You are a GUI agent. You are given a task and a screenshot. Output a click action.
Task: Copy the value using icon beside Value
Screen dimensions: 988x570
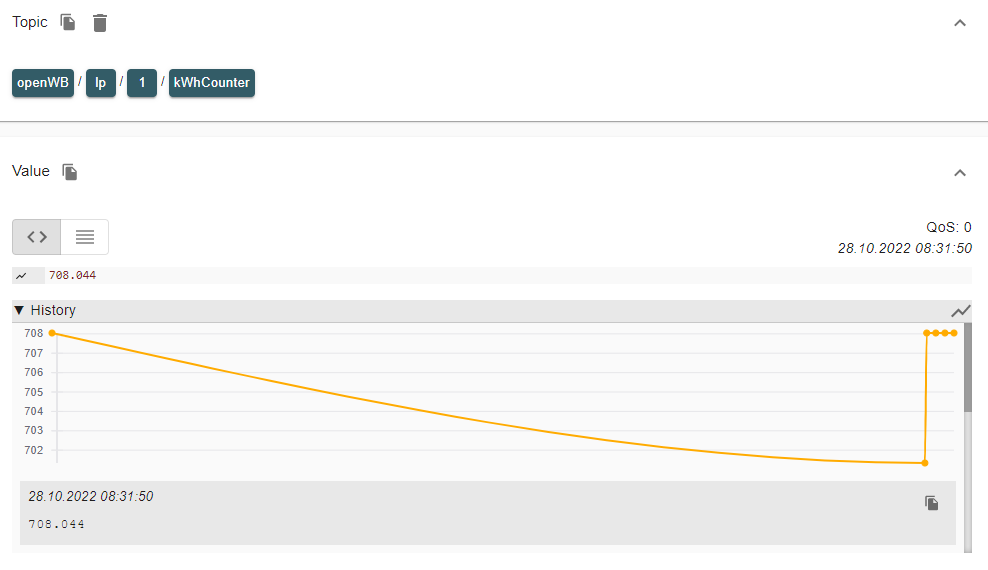point(70,172)
